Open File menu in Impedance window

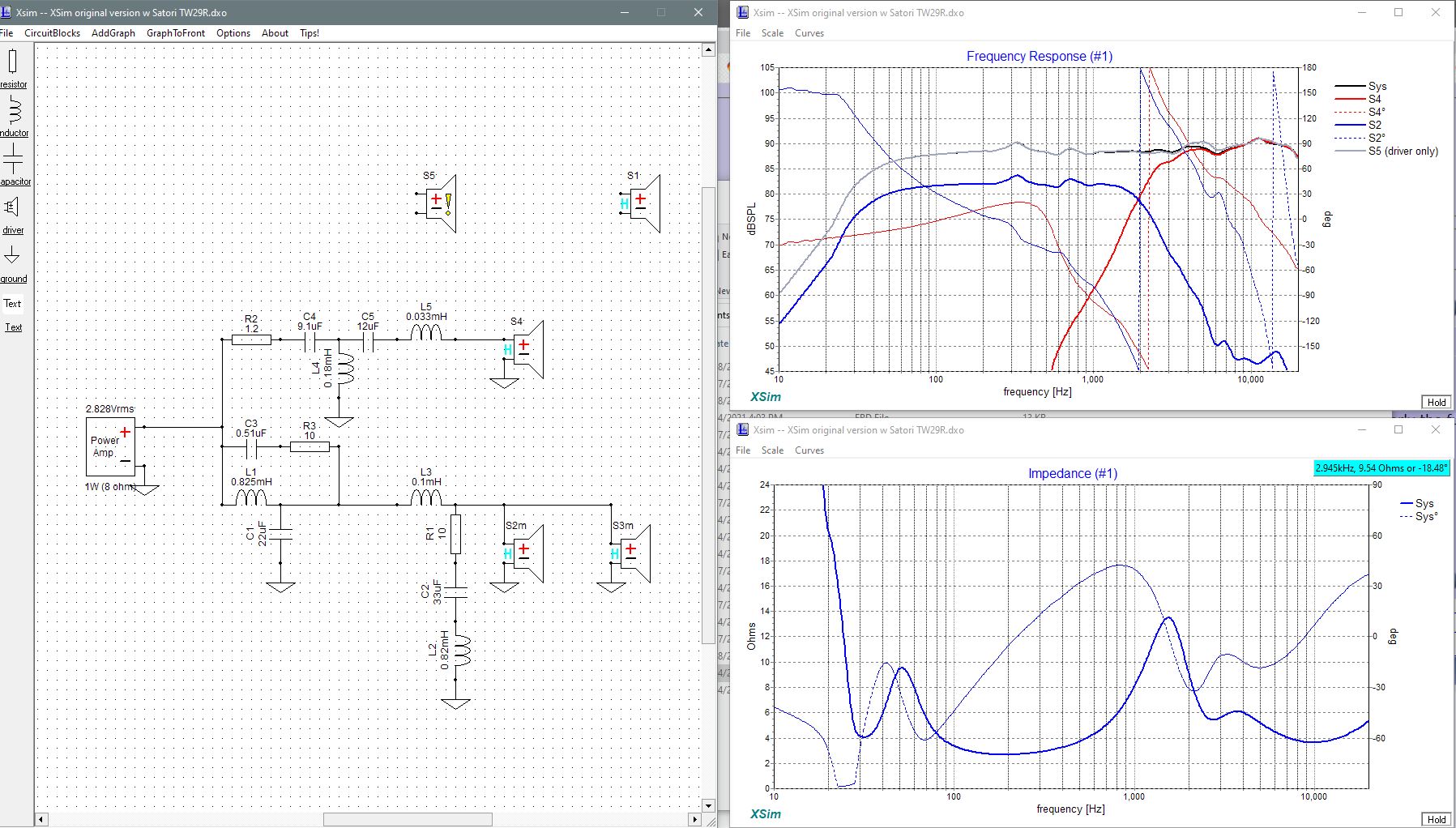[743, 450]
